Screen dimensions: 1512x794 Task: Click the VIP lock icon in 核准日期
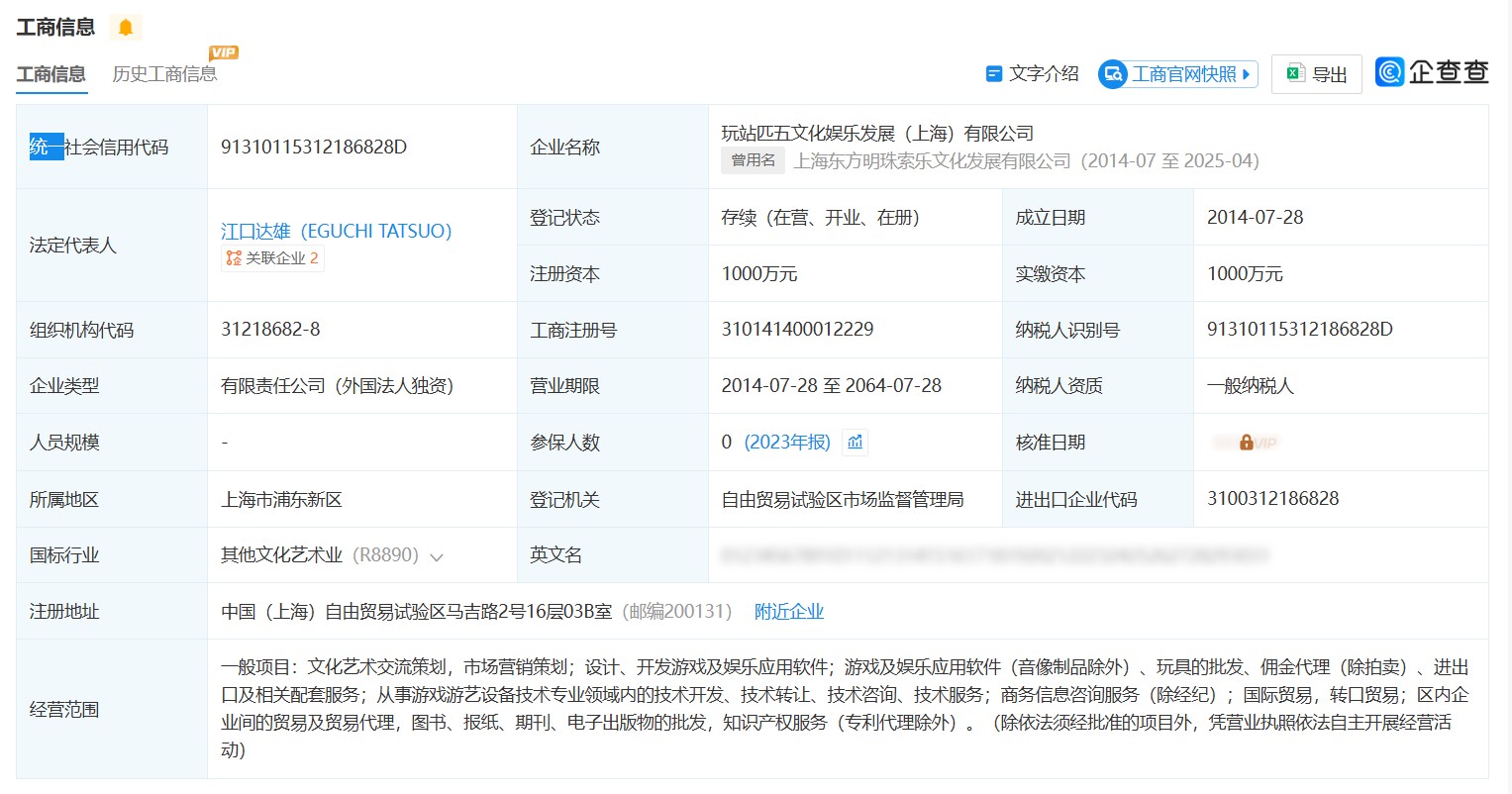[1247, 443]
